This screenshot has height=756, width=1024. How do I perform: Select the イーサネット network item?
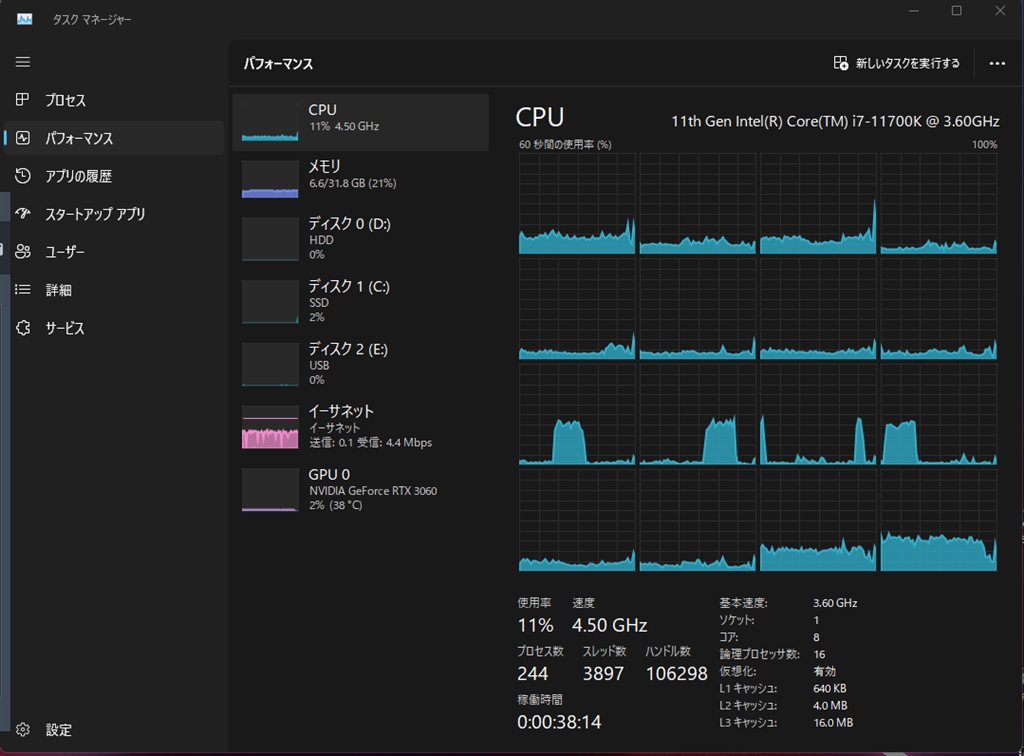360,427
